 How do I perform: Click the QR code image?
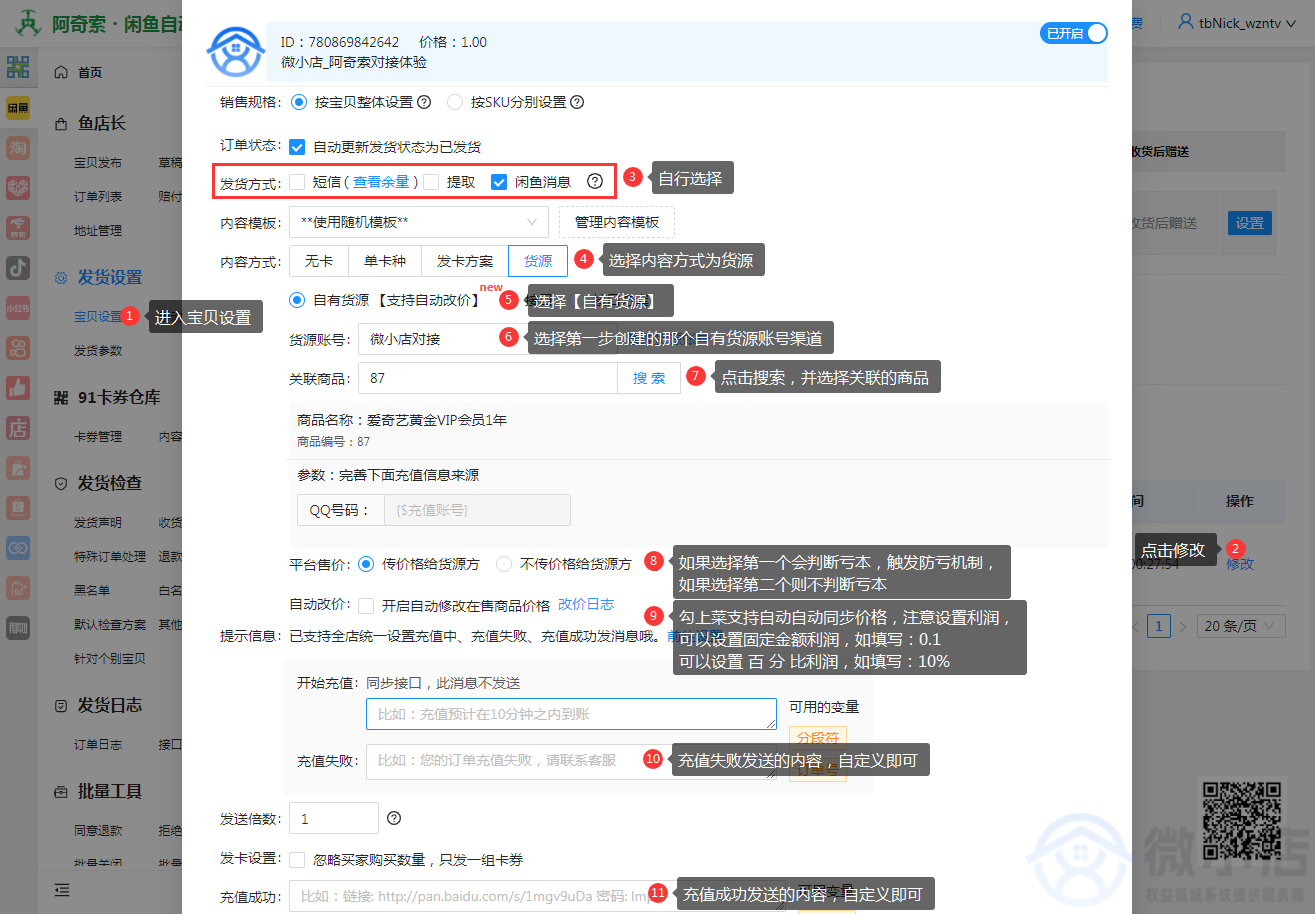pyautogui.click(x=1242, y=821)
